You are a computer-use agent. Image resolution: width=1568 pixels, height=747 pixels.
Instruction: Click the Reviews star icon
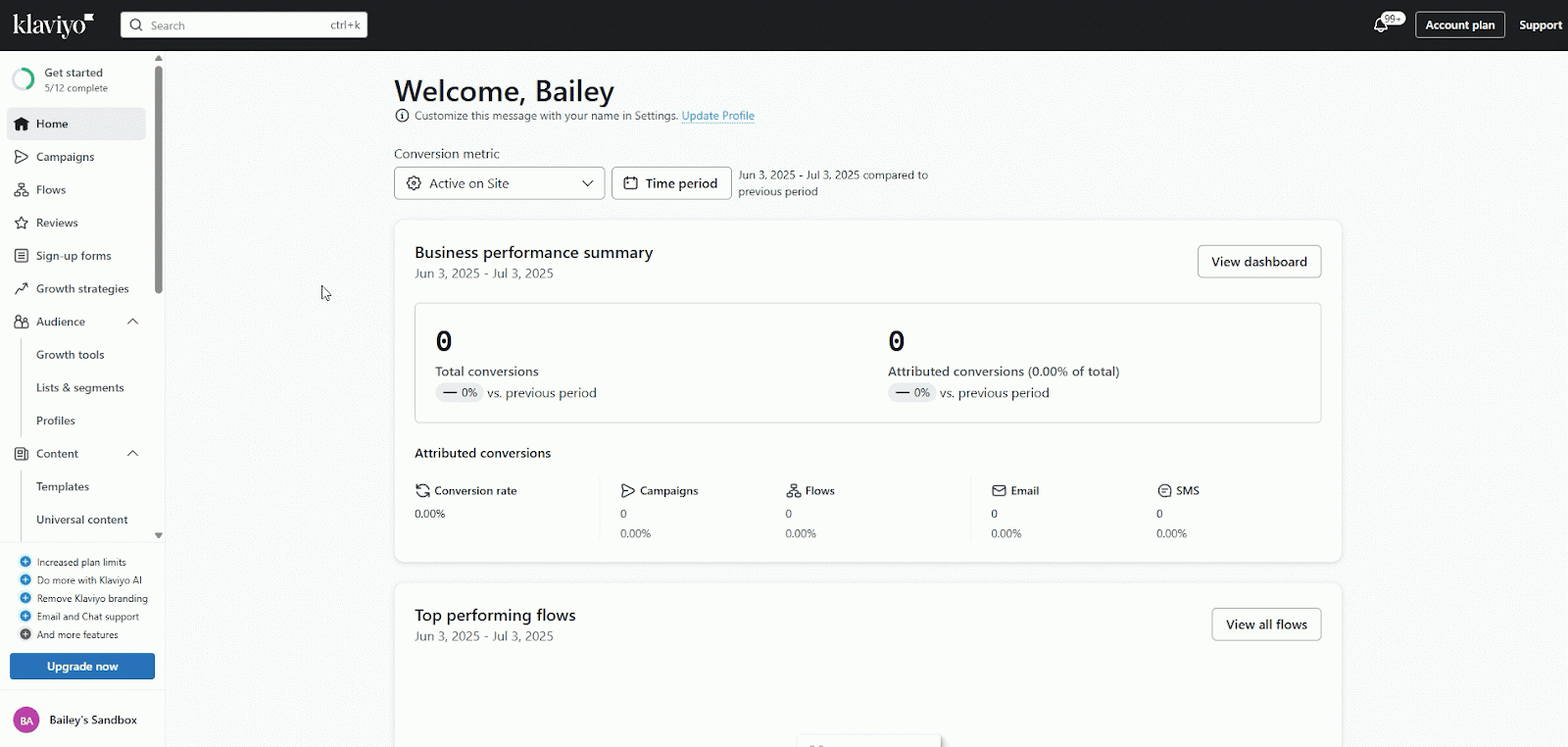[22, 224]
